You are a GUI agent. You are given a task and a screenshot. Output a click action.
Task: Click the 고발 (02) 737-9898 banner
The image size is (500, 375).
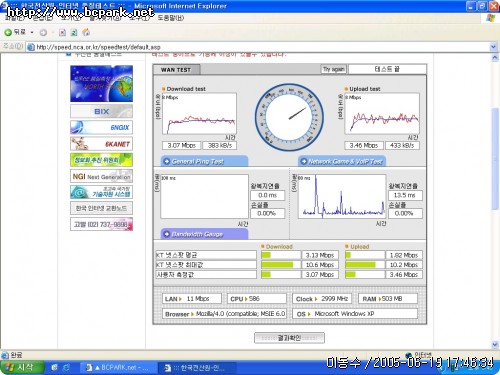coord(101,224)
